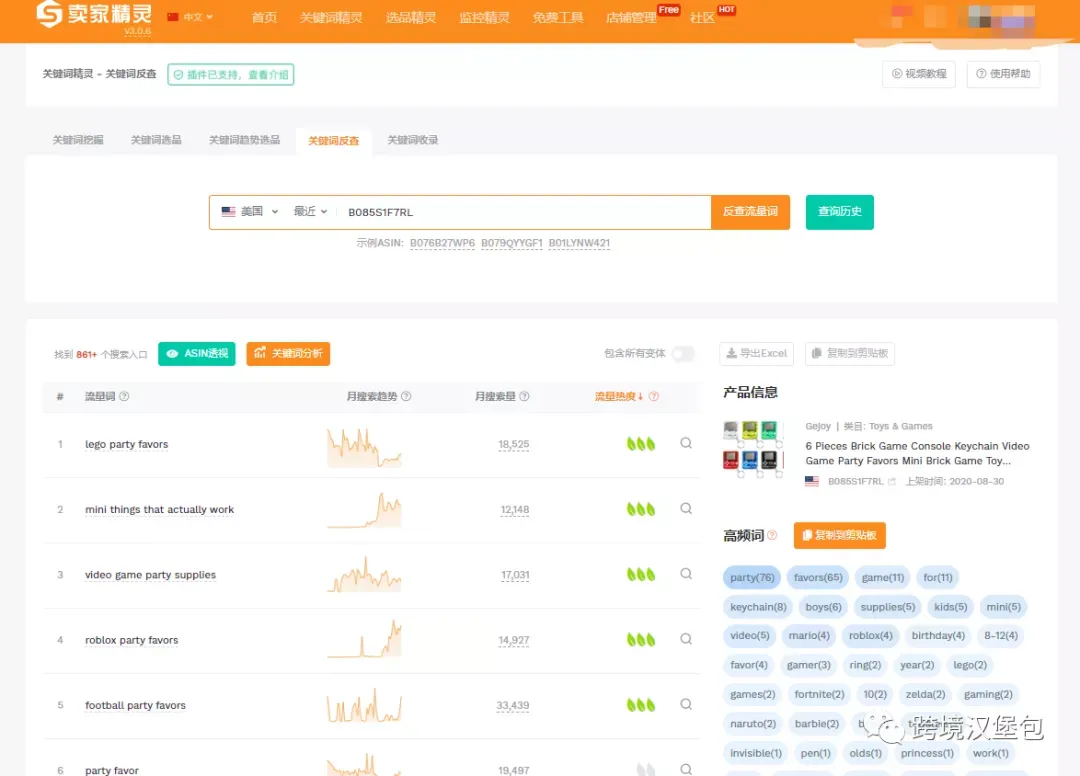
Task: Expand the 最近 time period dropdown
Action: pos(310,211)
